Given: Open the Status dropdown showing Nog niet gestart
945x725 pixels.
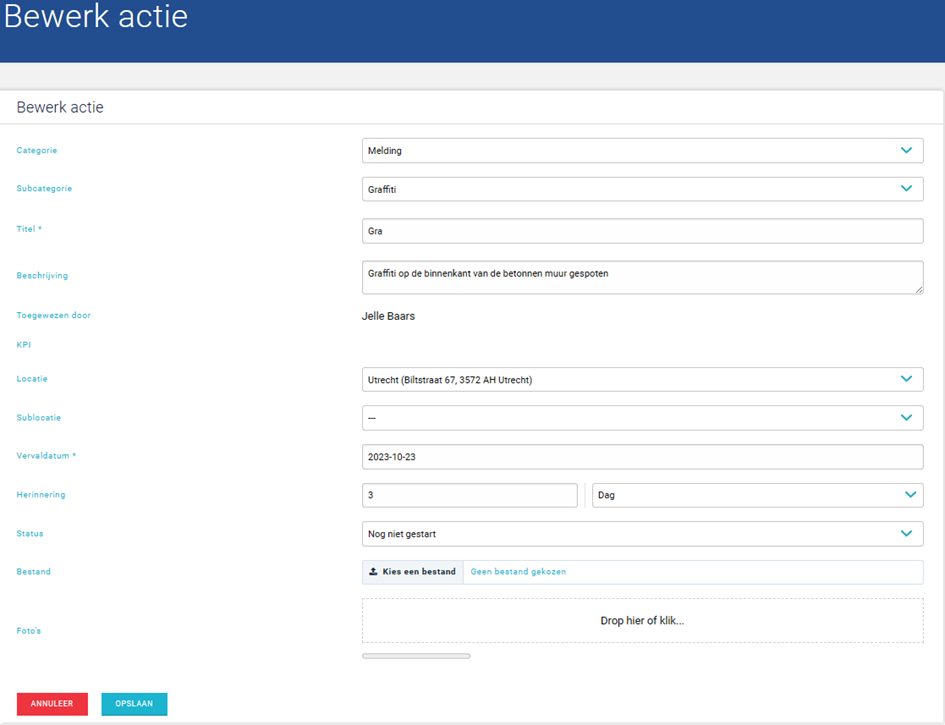Looking at the screenshot, I should click(642, 534).
